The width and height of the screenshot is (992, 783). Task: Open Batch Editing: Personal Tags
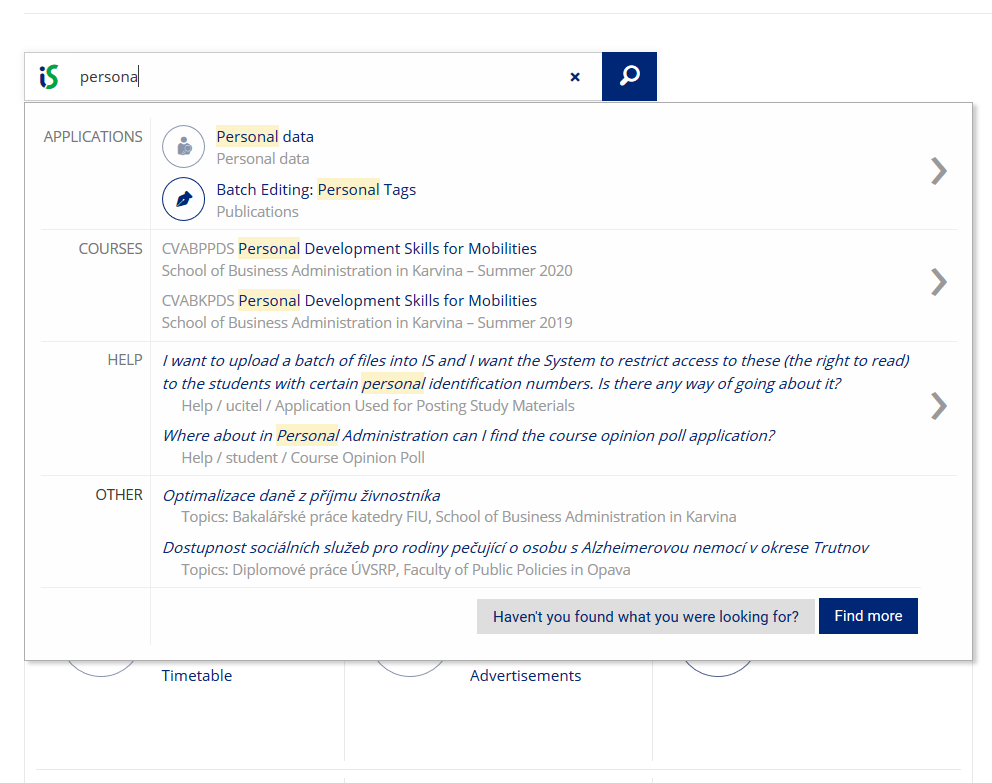tap(316, 190)
